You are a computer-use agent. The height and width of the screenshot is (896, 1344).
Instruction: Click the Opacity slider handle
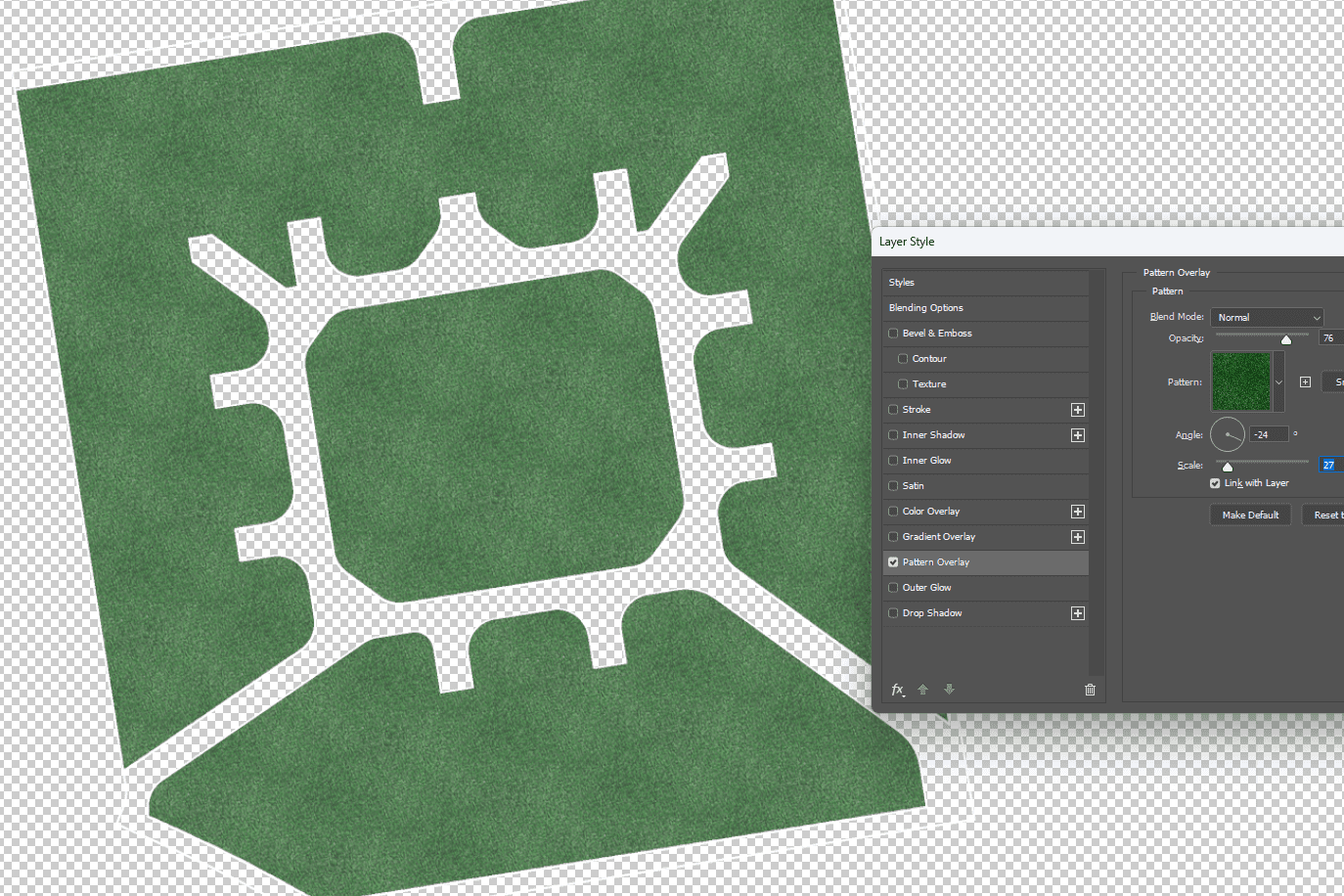[1286, 339]
